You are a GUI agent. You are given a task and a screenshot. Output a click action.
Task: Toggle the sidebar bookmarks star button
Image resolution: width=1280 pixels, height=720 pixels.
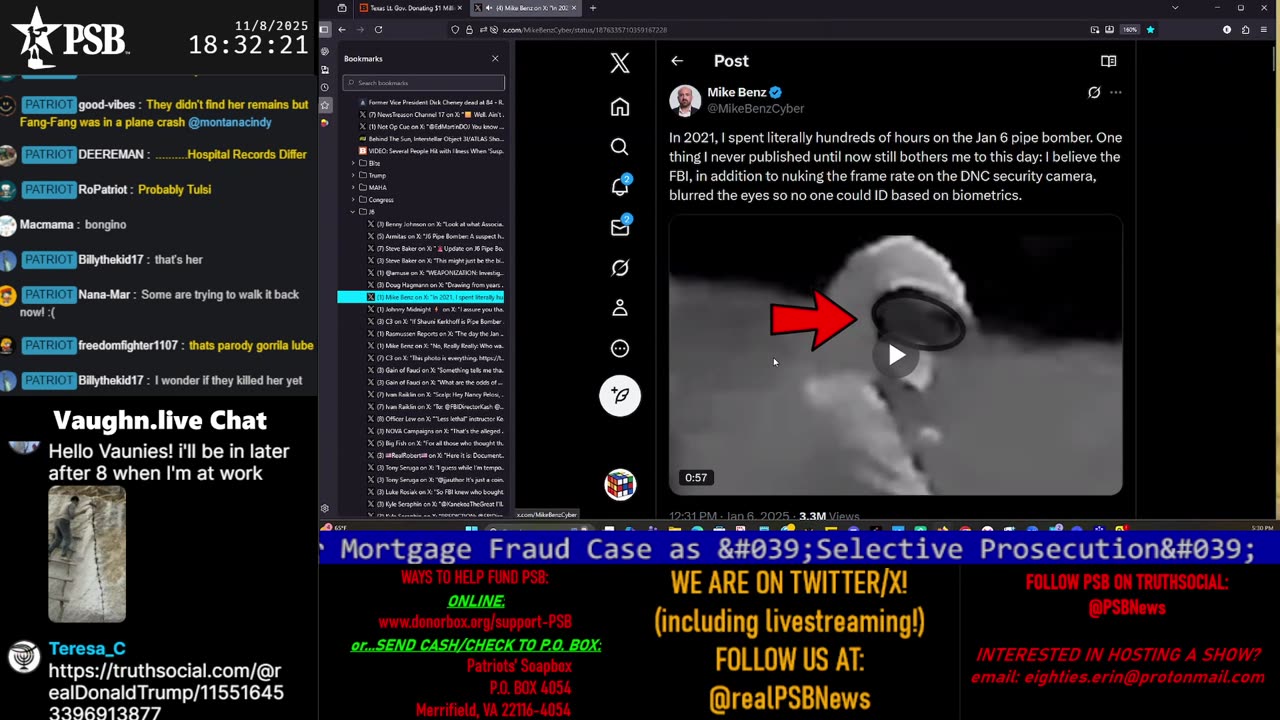[324, 105]
